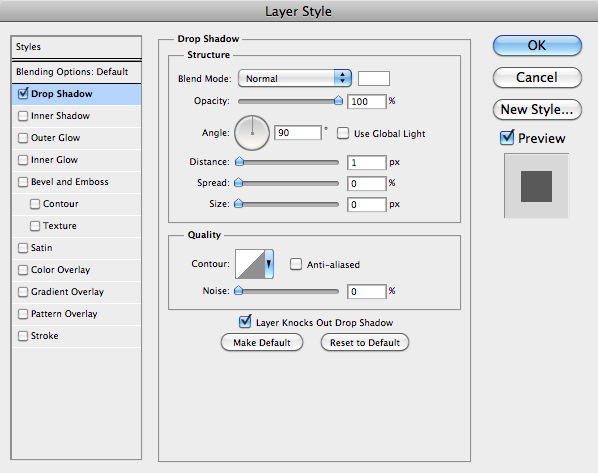
Task: Open the Blend Mode dropdown
Action: click(x=294, y=78)
